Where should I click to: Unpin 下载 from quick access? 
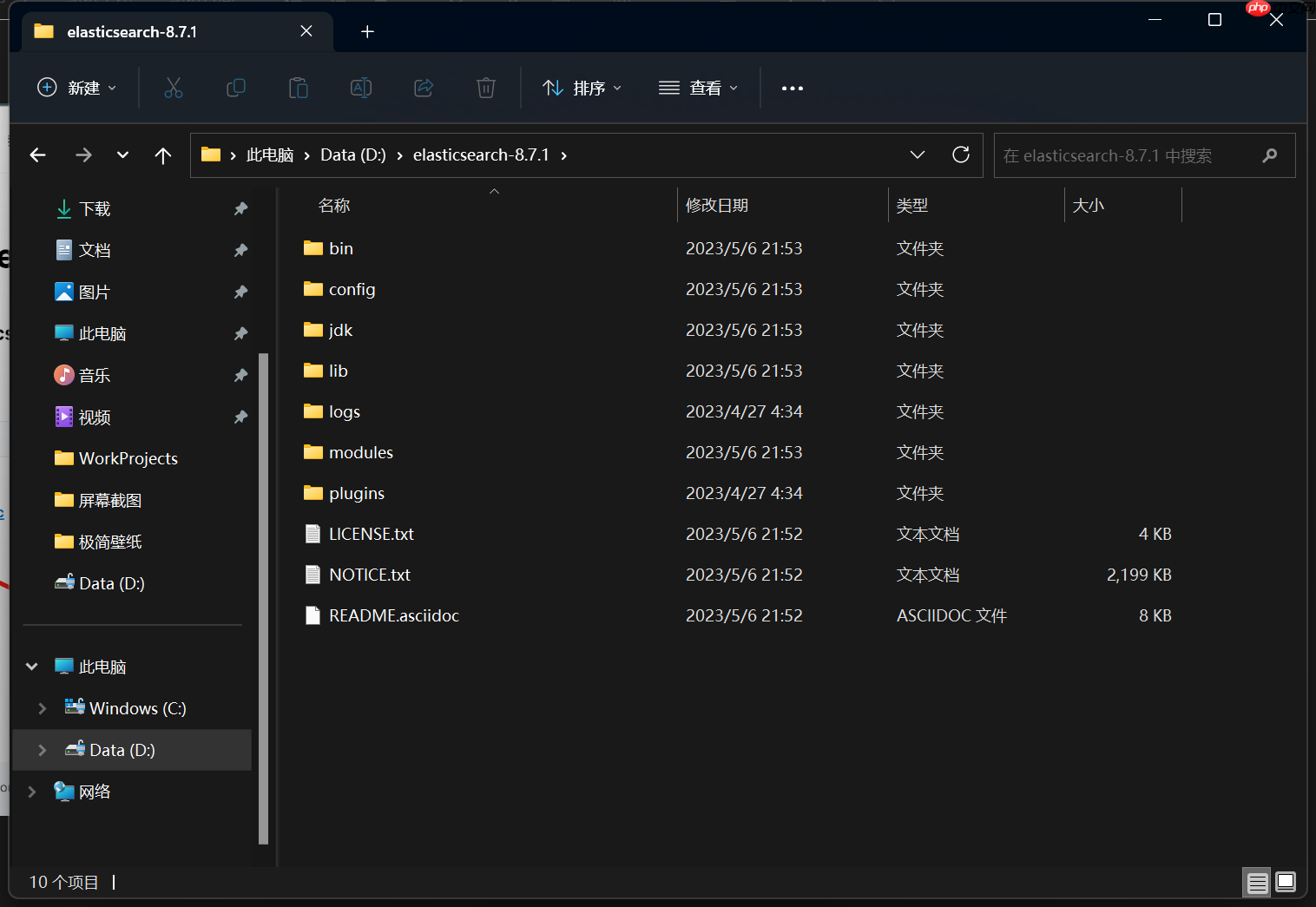[x=240, y=208]
